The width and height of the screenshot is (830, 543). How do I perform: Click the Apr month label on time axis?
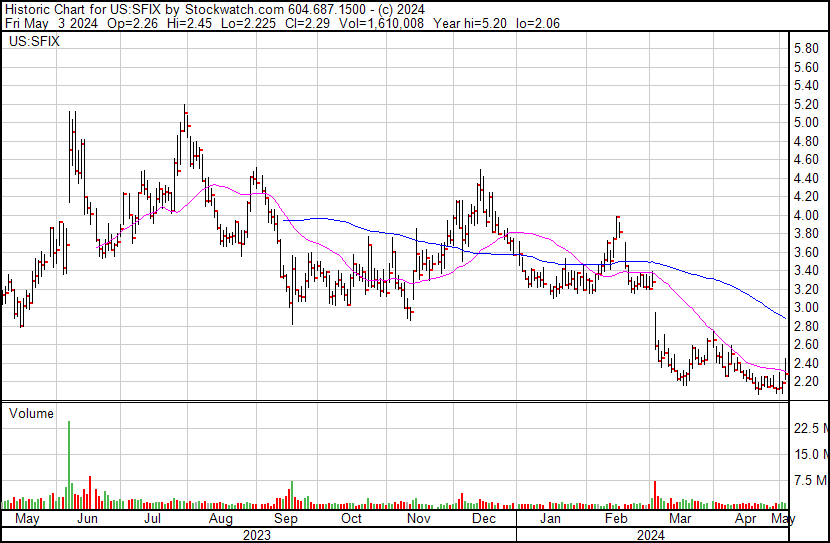click(x=746, y=519)
